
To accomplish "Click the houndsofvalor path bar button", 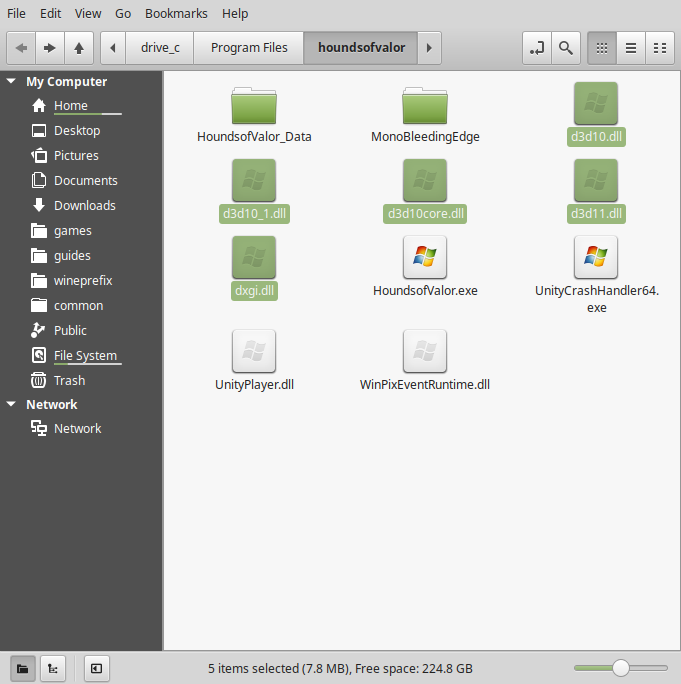I will (361, 48).
